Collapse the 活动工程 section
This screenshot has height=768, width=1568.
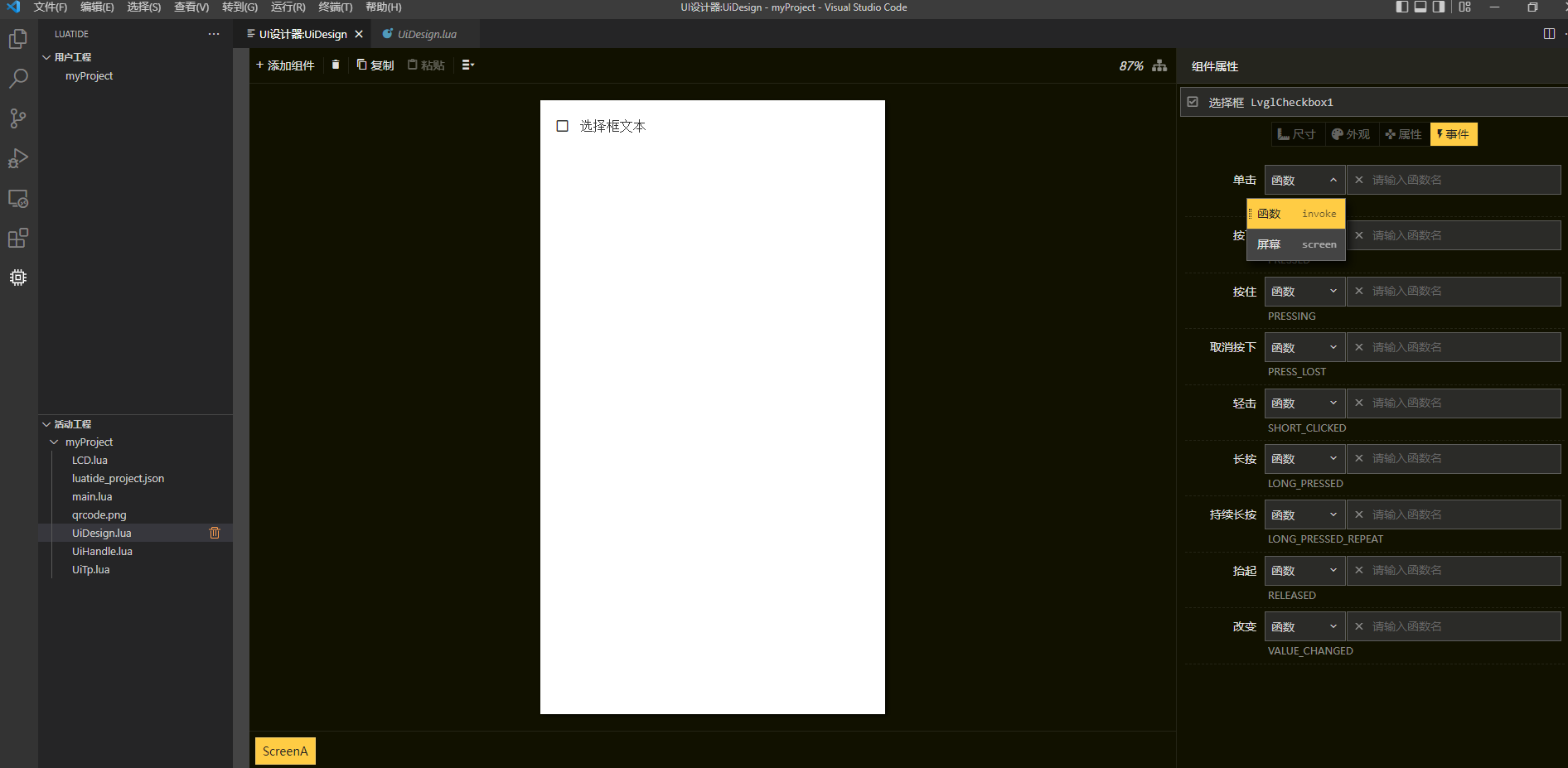tap(46, 424)
